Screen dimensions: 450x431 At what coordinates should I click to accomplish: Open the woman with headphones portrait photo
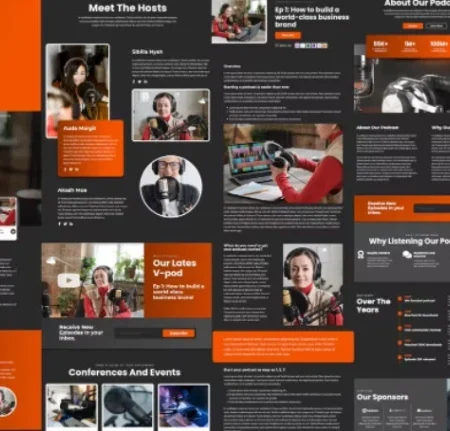(313, 284)
